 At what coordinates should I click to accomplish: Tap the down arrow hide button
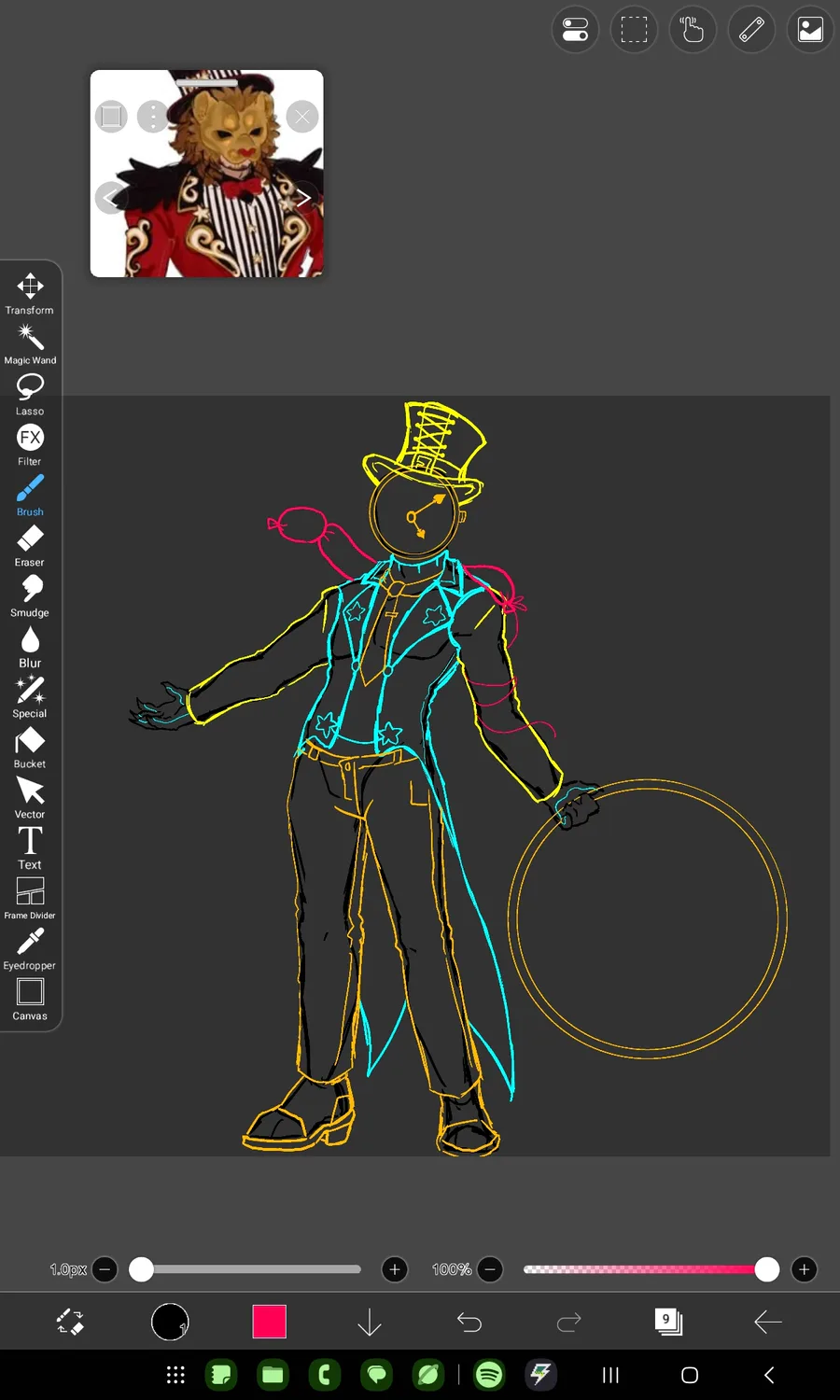pyautogui.click(x=370, y=1322)
